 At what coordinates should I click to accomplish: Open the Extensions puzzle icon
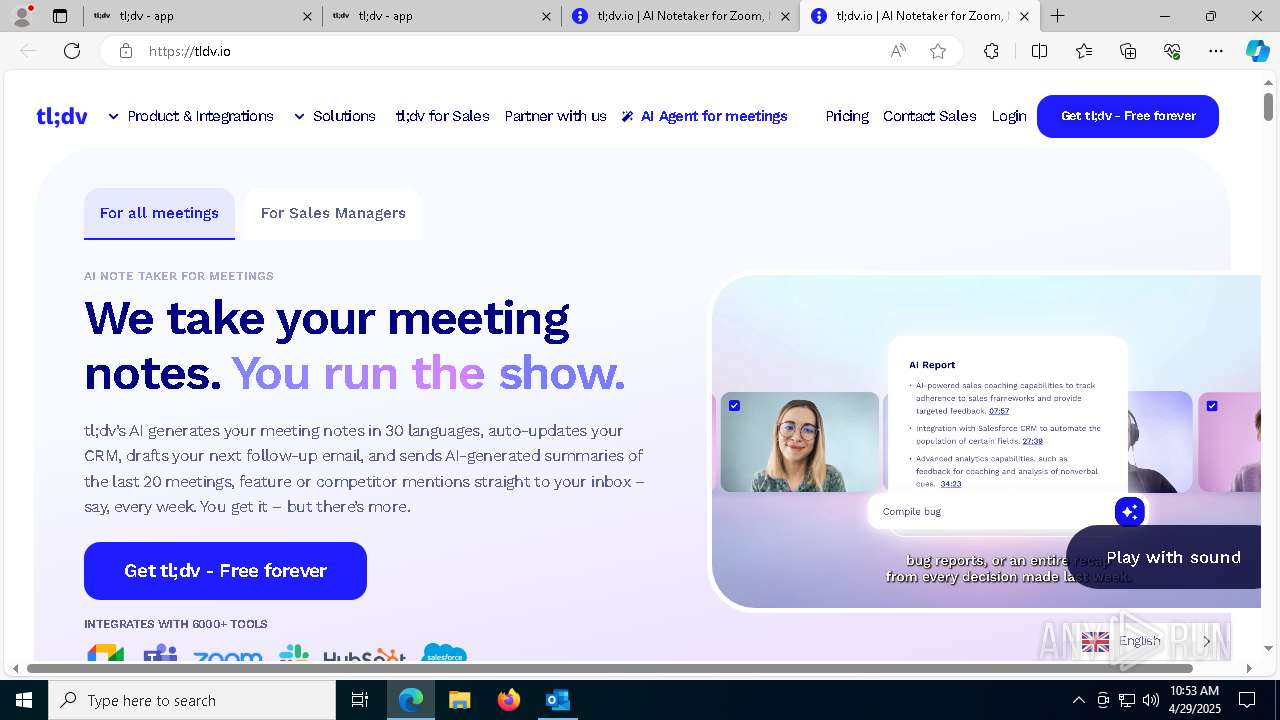pos(991,51)
